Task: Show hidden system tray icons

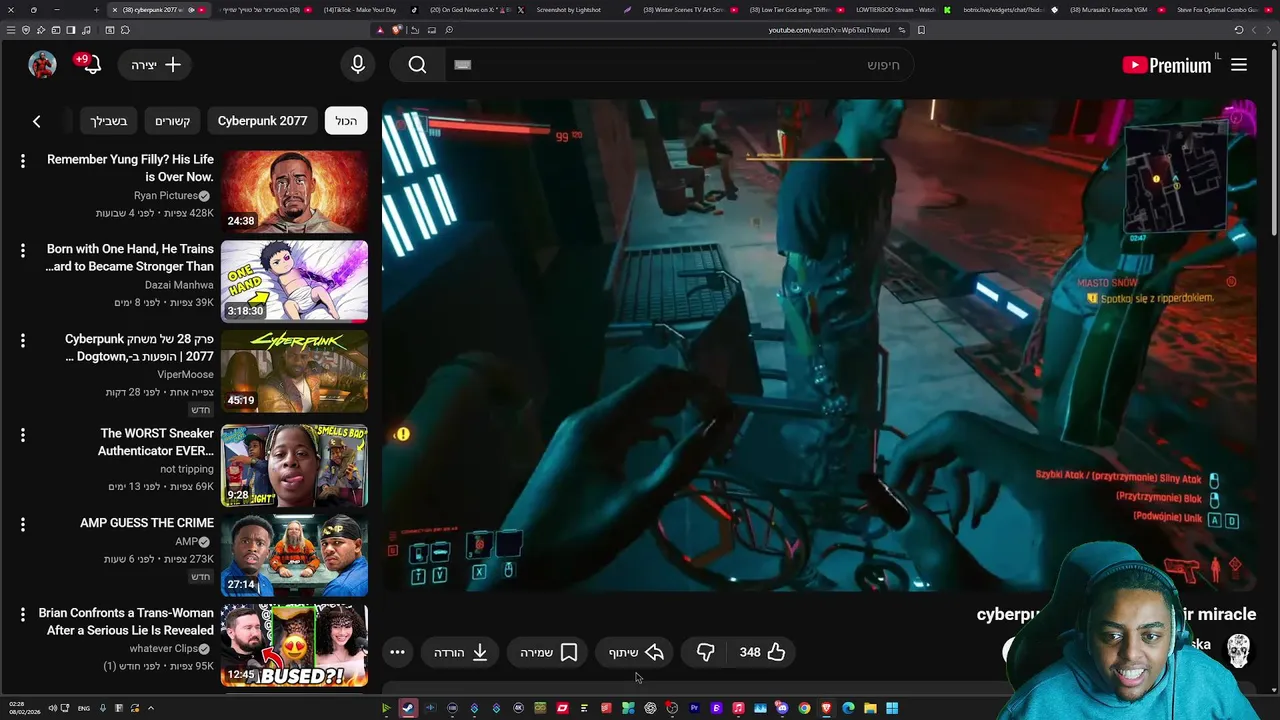Action: (151, 708)
